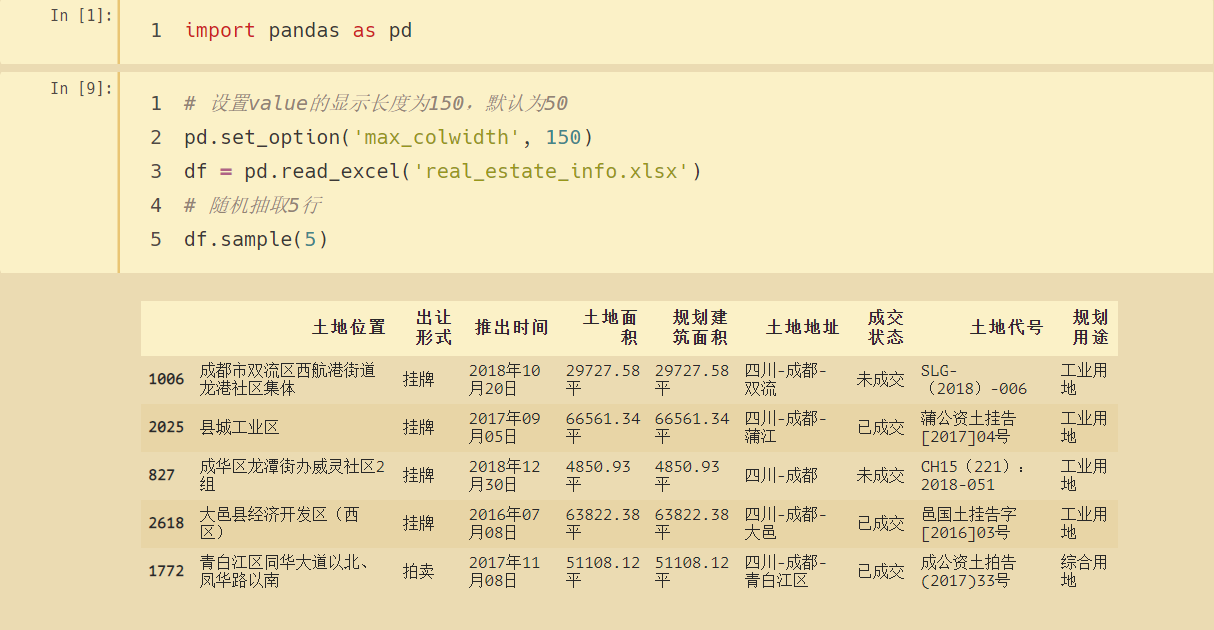
Task: Click the comment line '随机抽取5行'
Action: (x=252, y=205)
